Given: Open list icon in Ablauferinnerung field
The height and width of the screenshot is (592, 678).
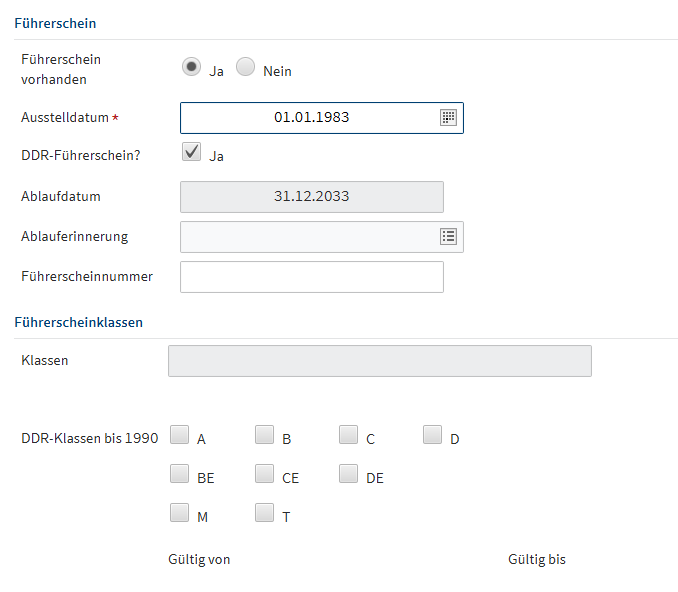Looking at the screenshot, I should coord(448,237).
